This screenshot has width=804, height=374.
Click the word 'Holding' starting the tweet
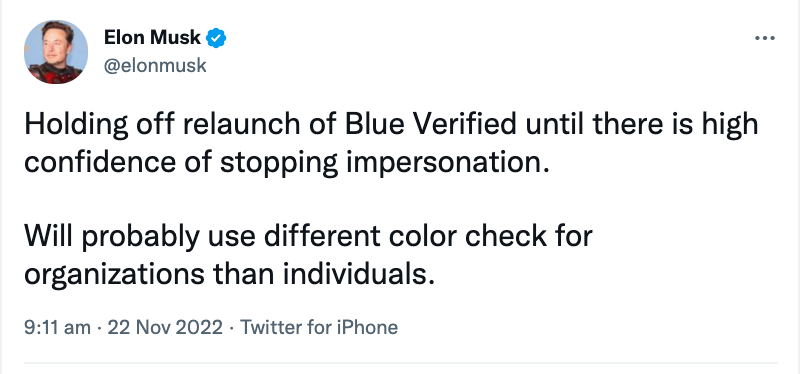coord(76,127)
